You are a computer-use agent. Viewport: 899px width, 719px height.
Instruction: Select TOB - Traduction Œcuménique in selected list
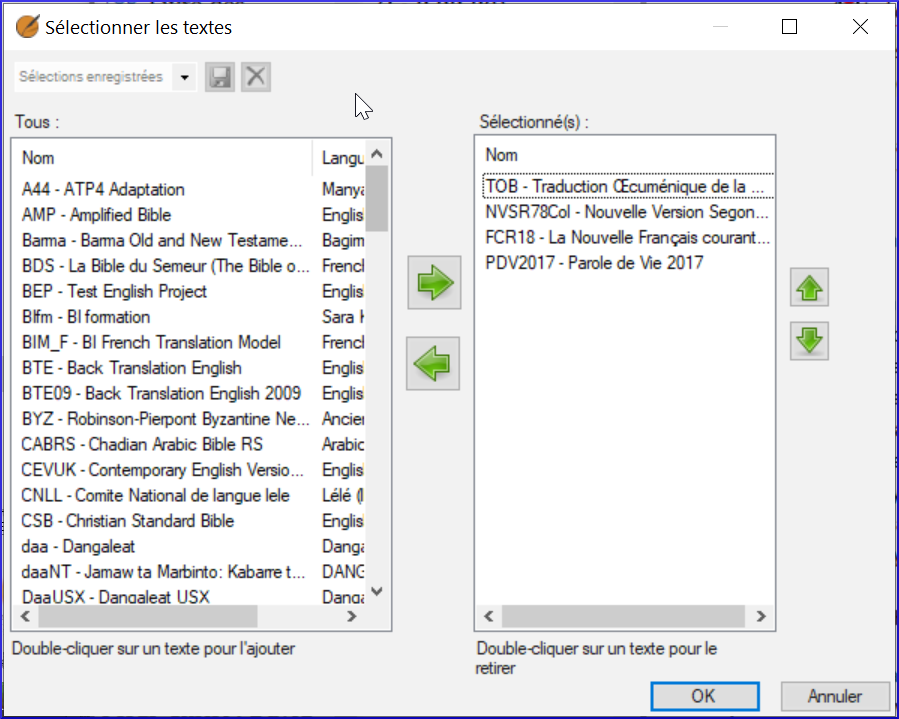628,186
